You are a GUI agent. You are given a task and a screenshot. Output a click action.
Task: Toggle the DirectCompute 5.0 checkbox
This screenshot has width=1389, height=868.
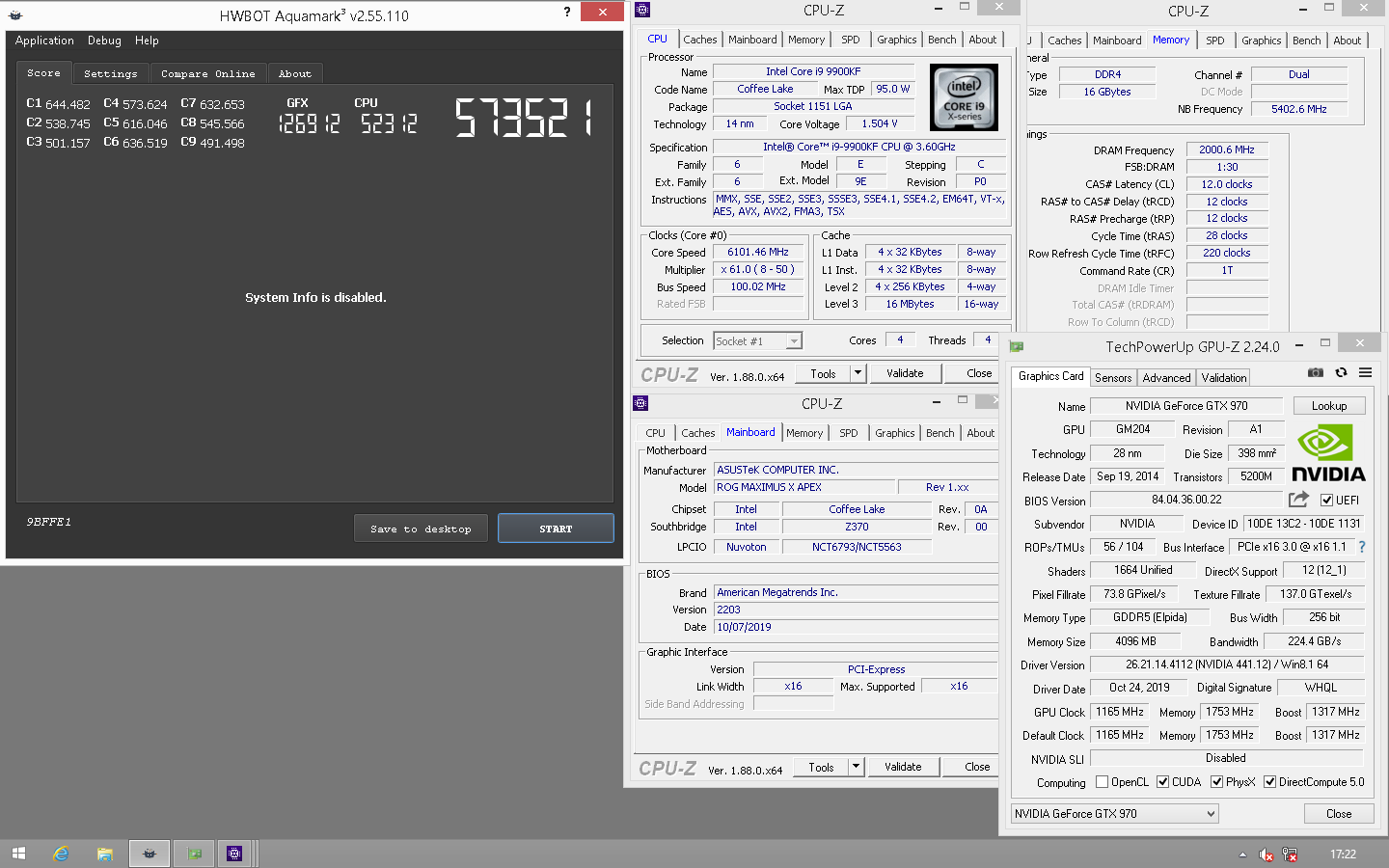[x=1269, y=782]
